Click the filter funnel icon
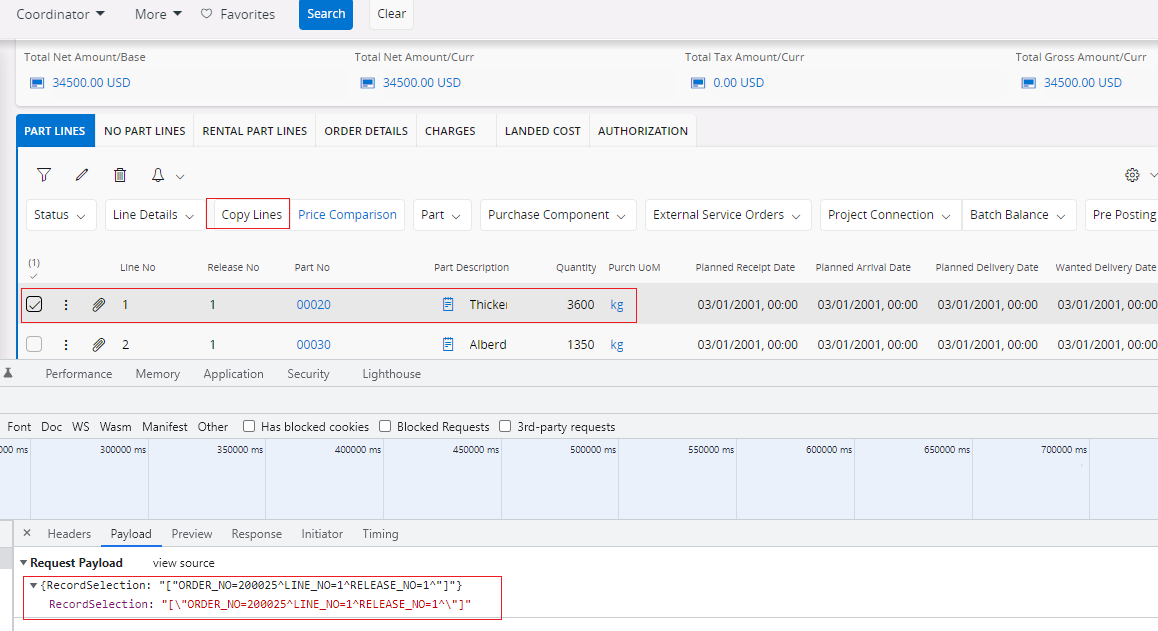1158x631 pixels. (44, 175)
